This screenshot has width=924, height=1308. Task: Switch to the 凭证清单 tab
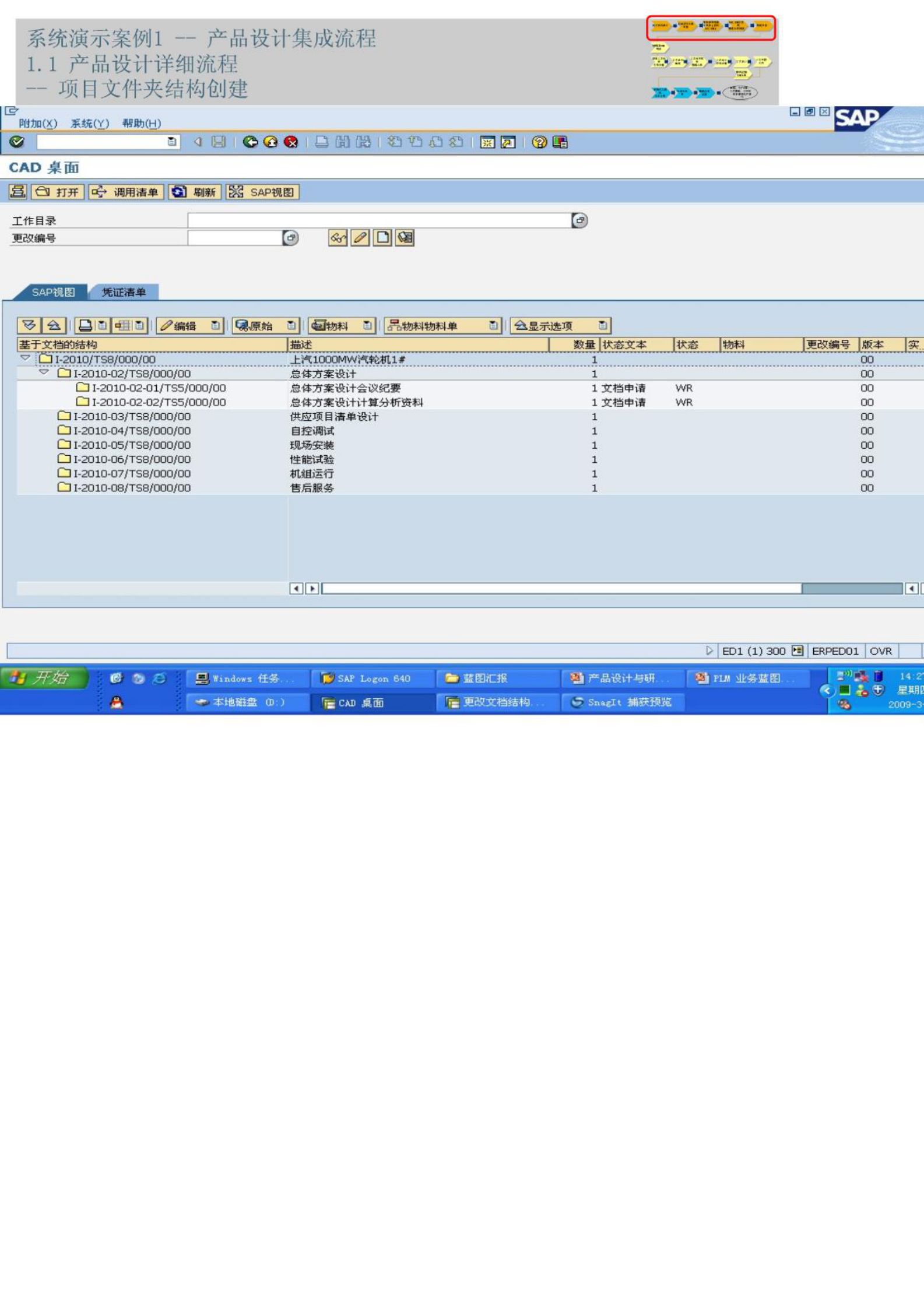point(124,292)
